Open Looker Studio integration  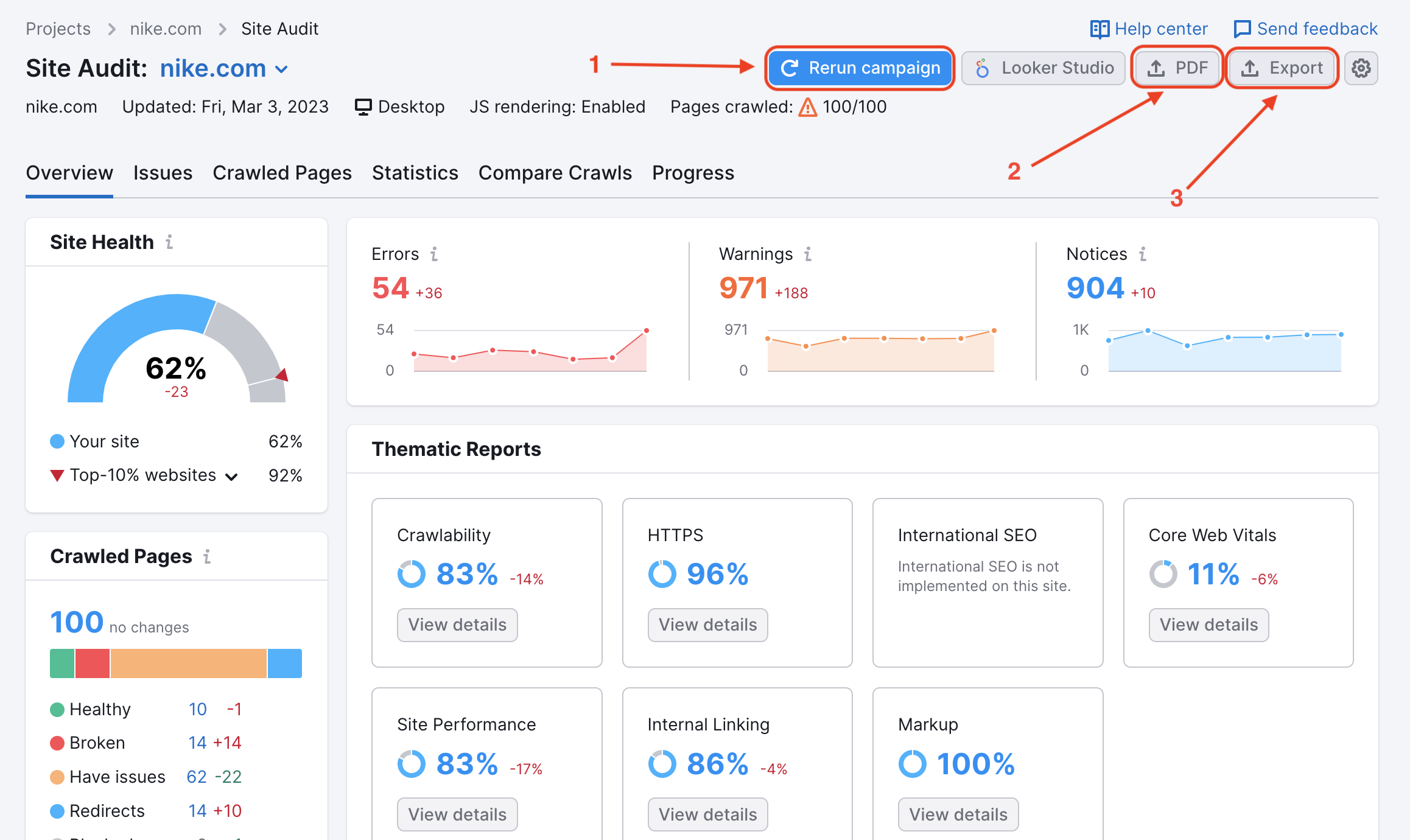[1043, 68]
